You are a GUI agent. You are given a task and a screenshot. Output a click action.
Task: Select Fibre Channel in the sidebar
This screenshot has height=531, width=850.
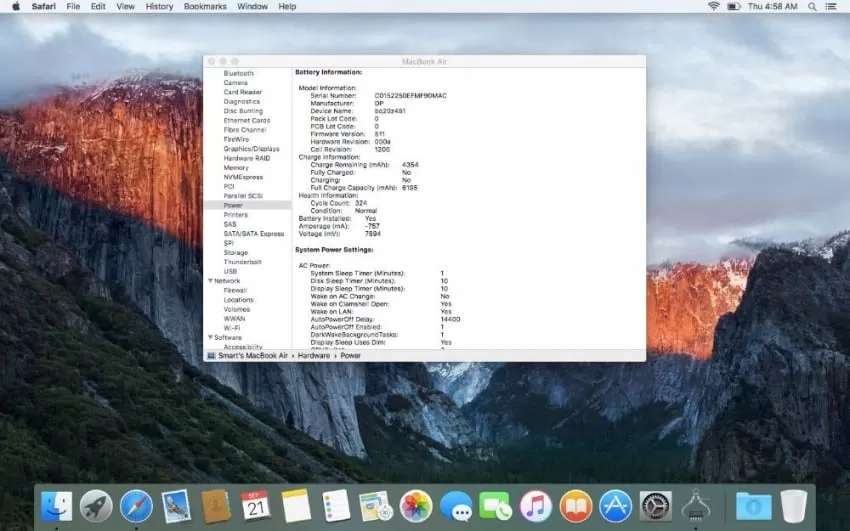click(244, 129)
